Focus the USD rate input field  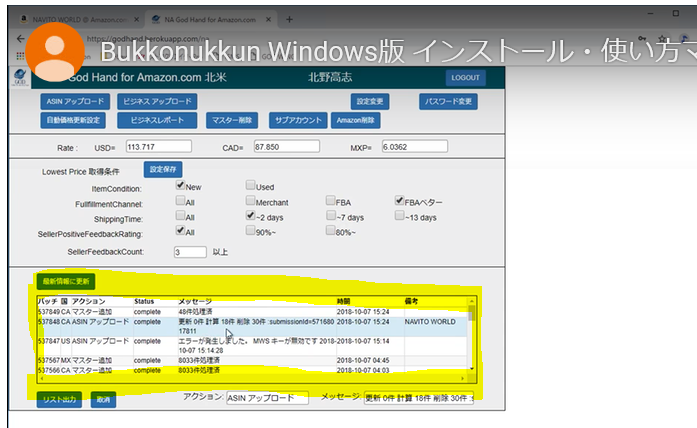(x=159, y=147)
